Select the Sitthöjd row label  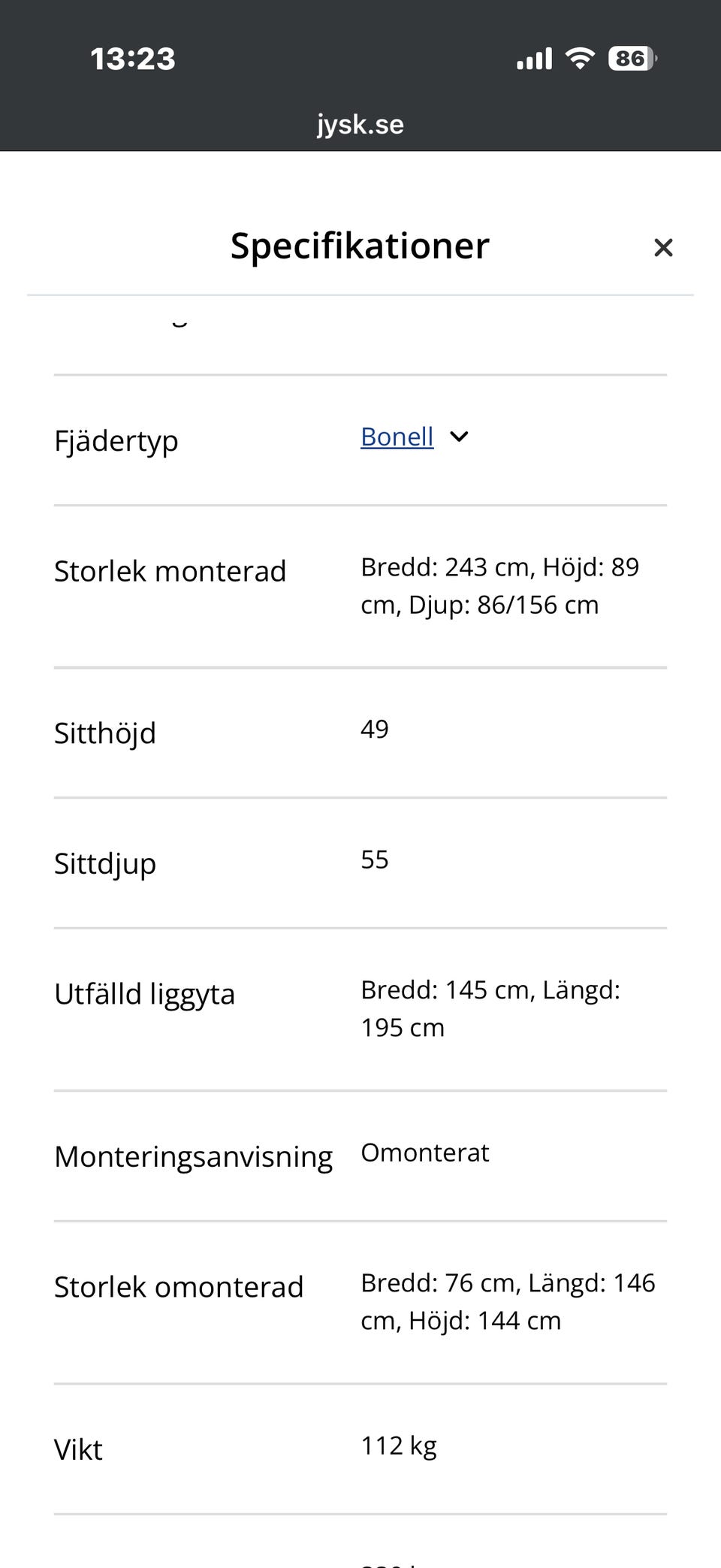pos(104,733)
